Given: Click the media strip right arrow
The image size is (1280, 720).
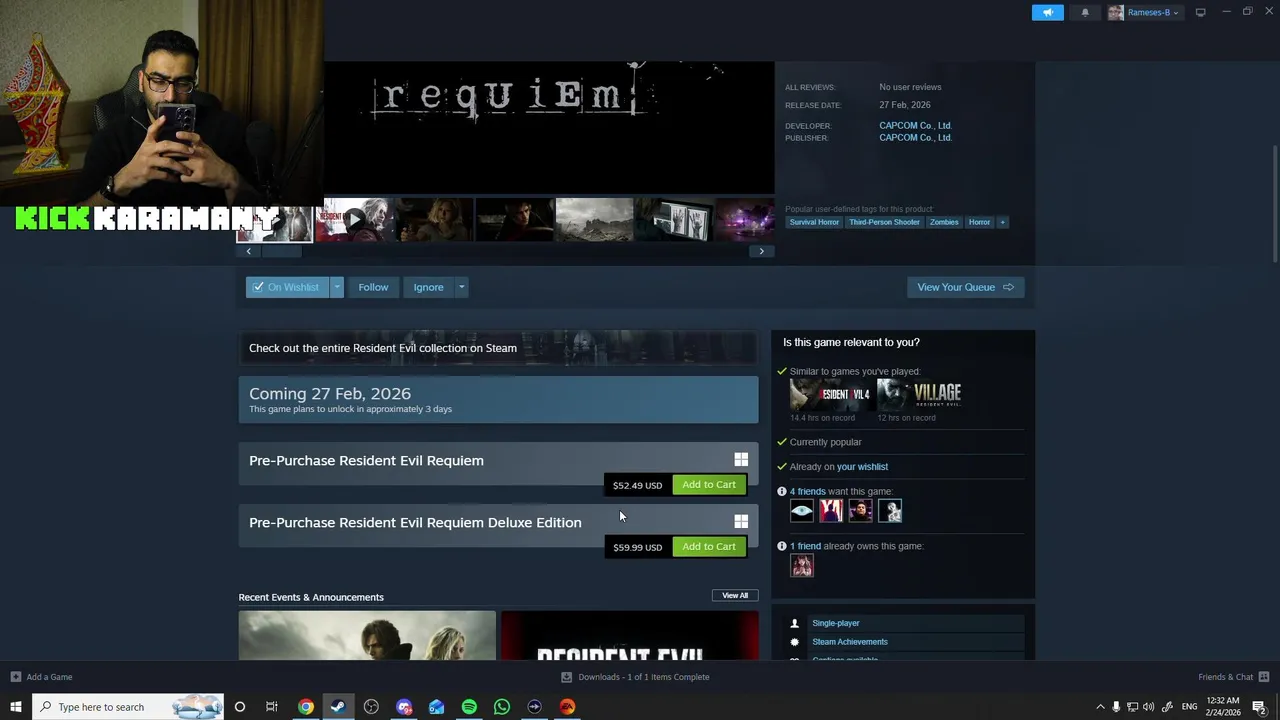Looking at the screenshot, I should pos(761,251).
